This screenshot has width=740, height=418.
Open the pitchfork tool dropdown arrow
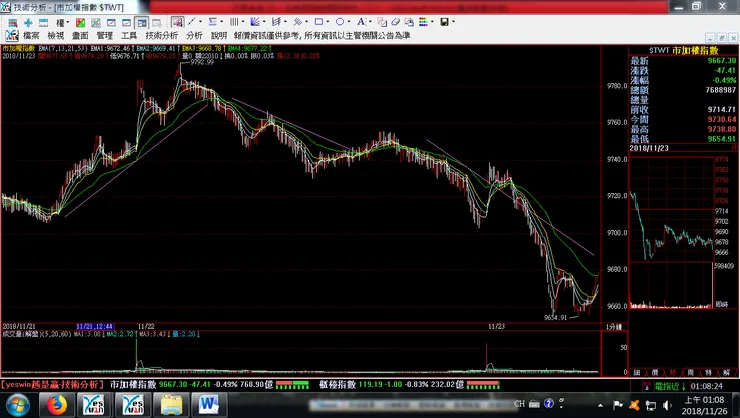(285, 22)
